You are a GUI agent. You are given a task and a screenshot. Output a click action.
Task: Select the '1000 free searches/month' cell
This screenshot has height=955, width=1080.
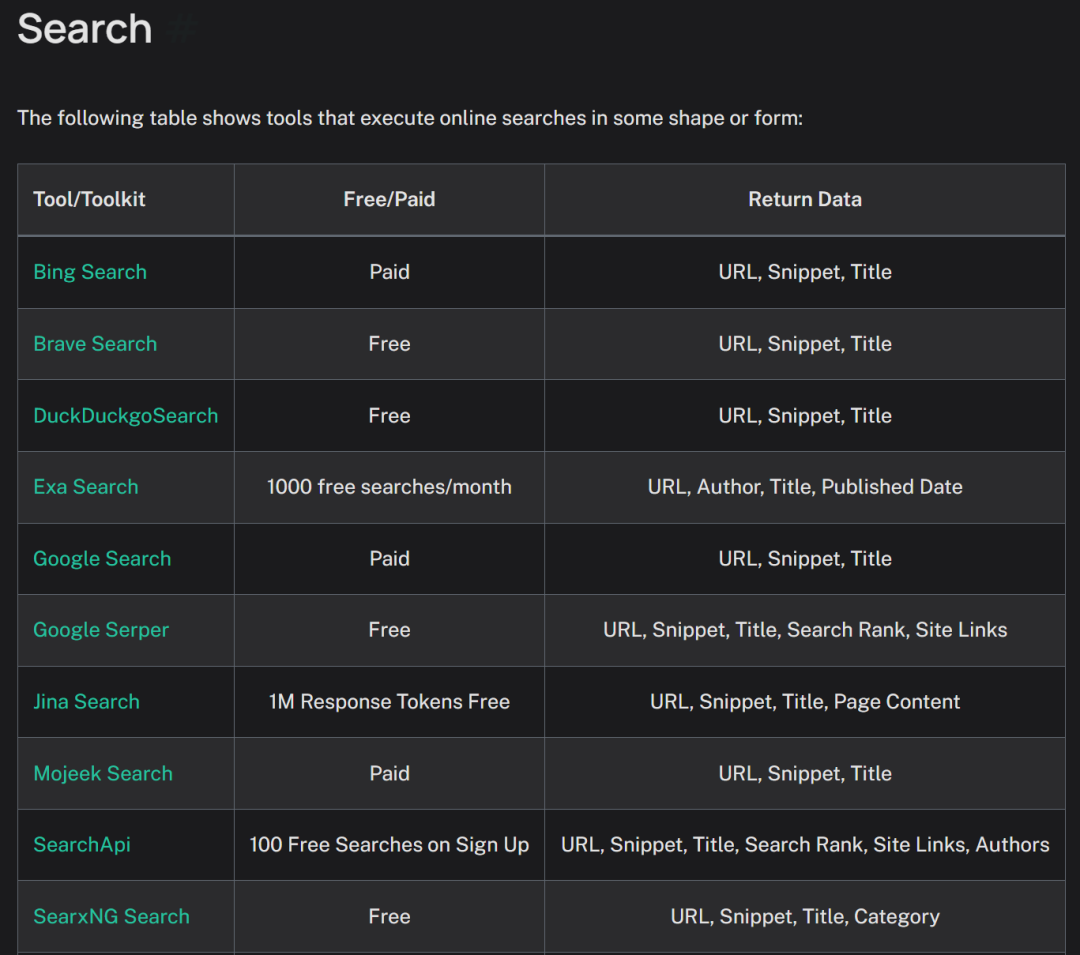coord(389,487)
